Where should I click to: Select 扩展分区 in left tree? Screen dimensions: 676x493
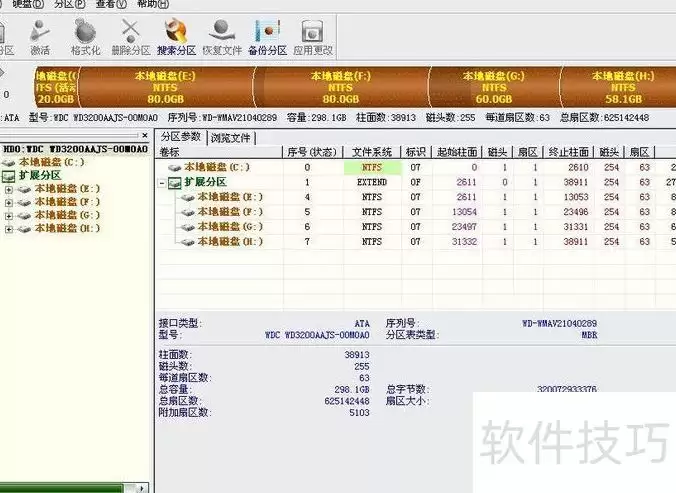pos(40,175)
